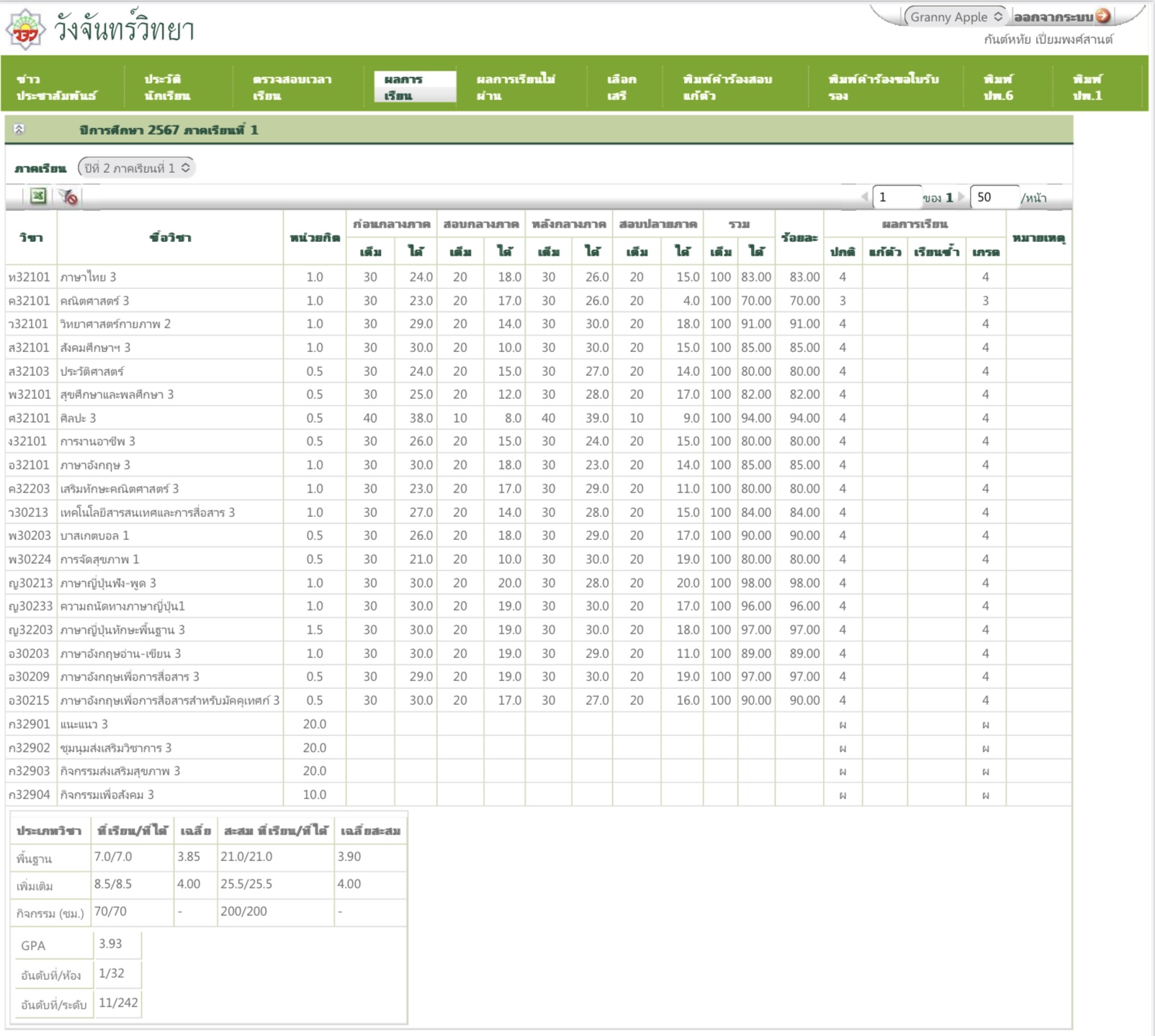Open the พิมพ์คำร้องขอใบรับรอง menu

[884, 87]
